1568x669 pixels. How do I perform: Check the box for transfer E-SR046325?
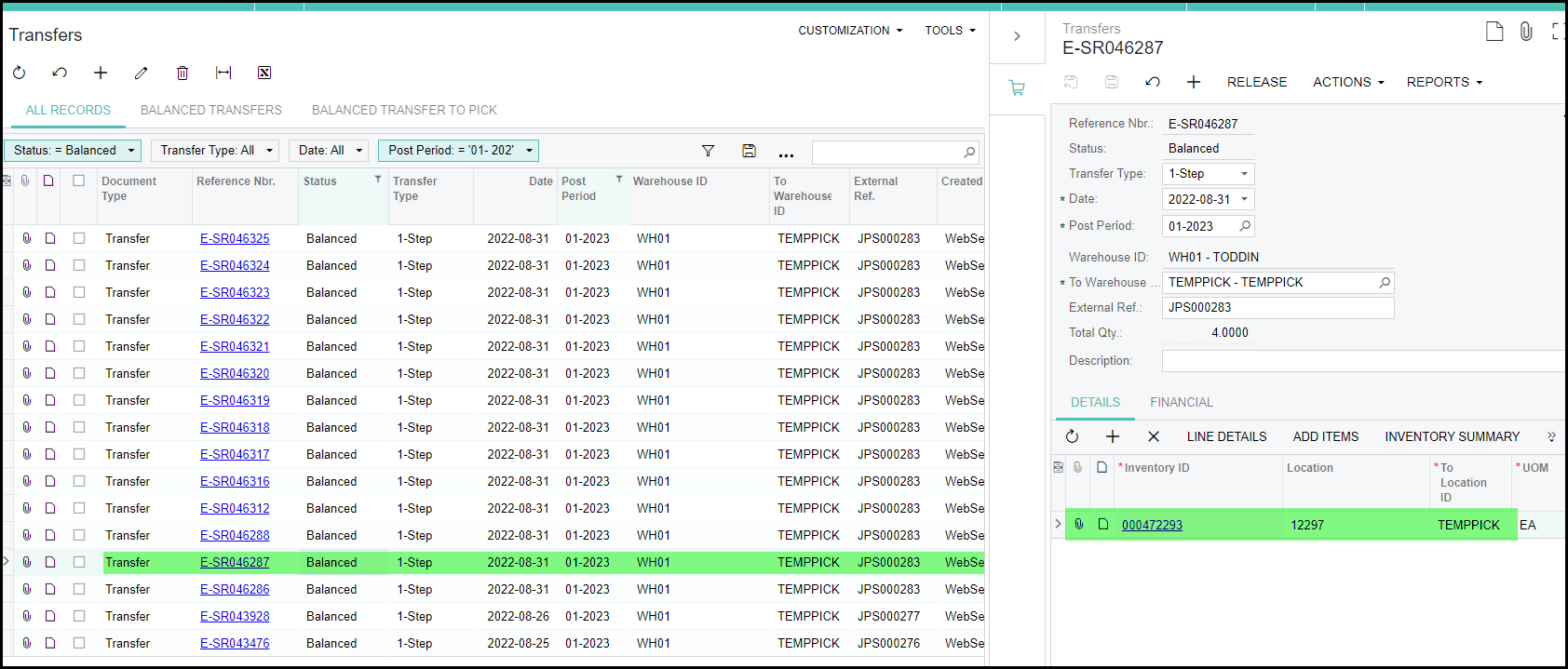[79, 238]
